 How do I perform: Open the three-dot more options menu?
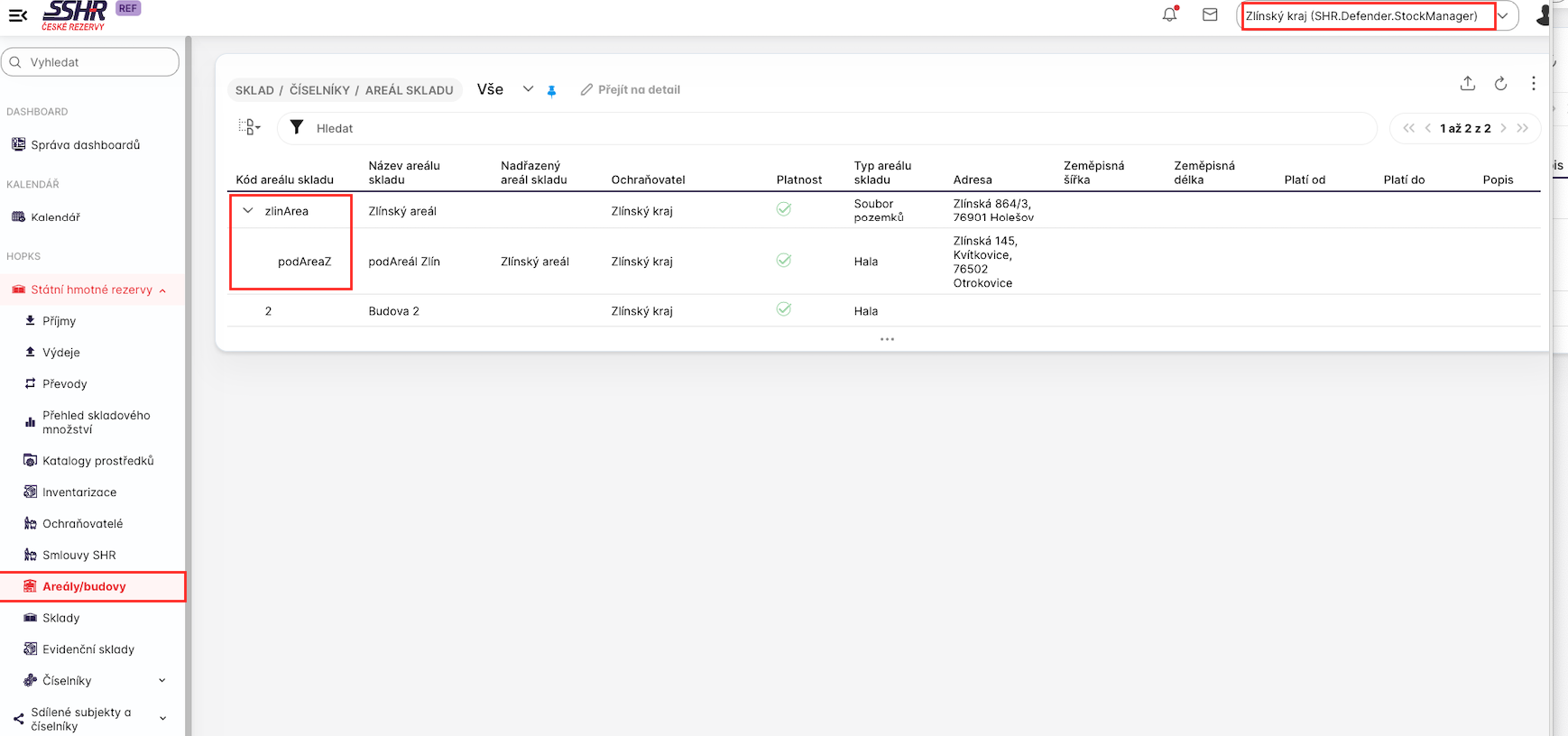(x=1533, y=83)
